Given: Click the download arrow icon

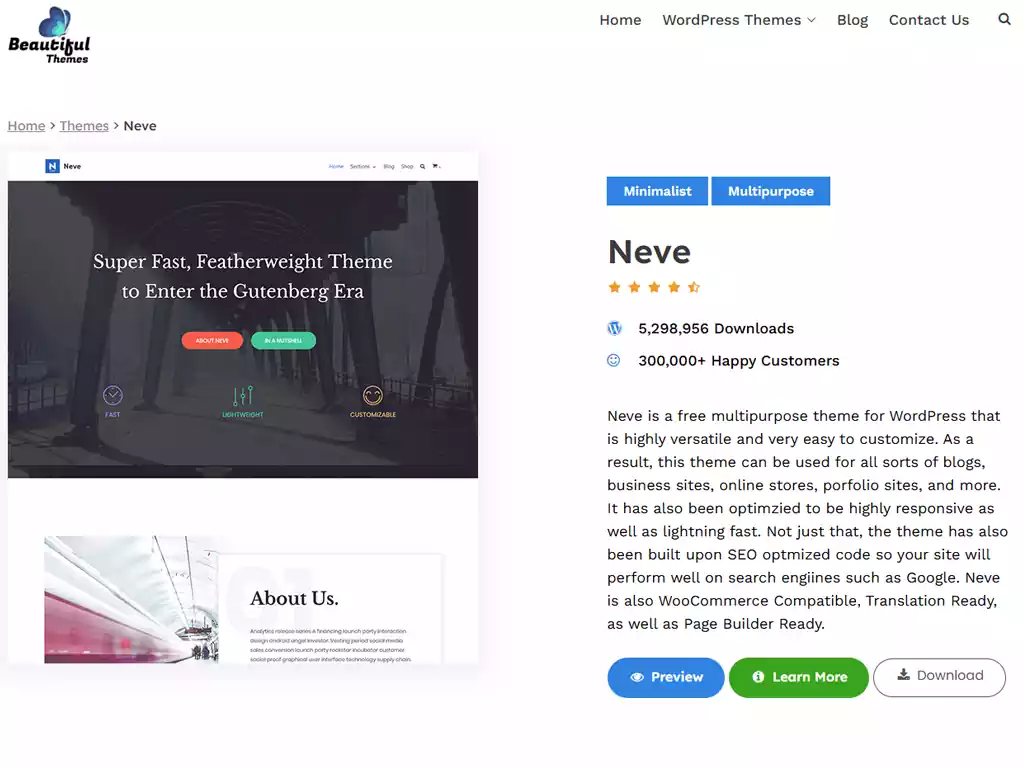Looking at the screenshot, I should [x=904, y=675].
